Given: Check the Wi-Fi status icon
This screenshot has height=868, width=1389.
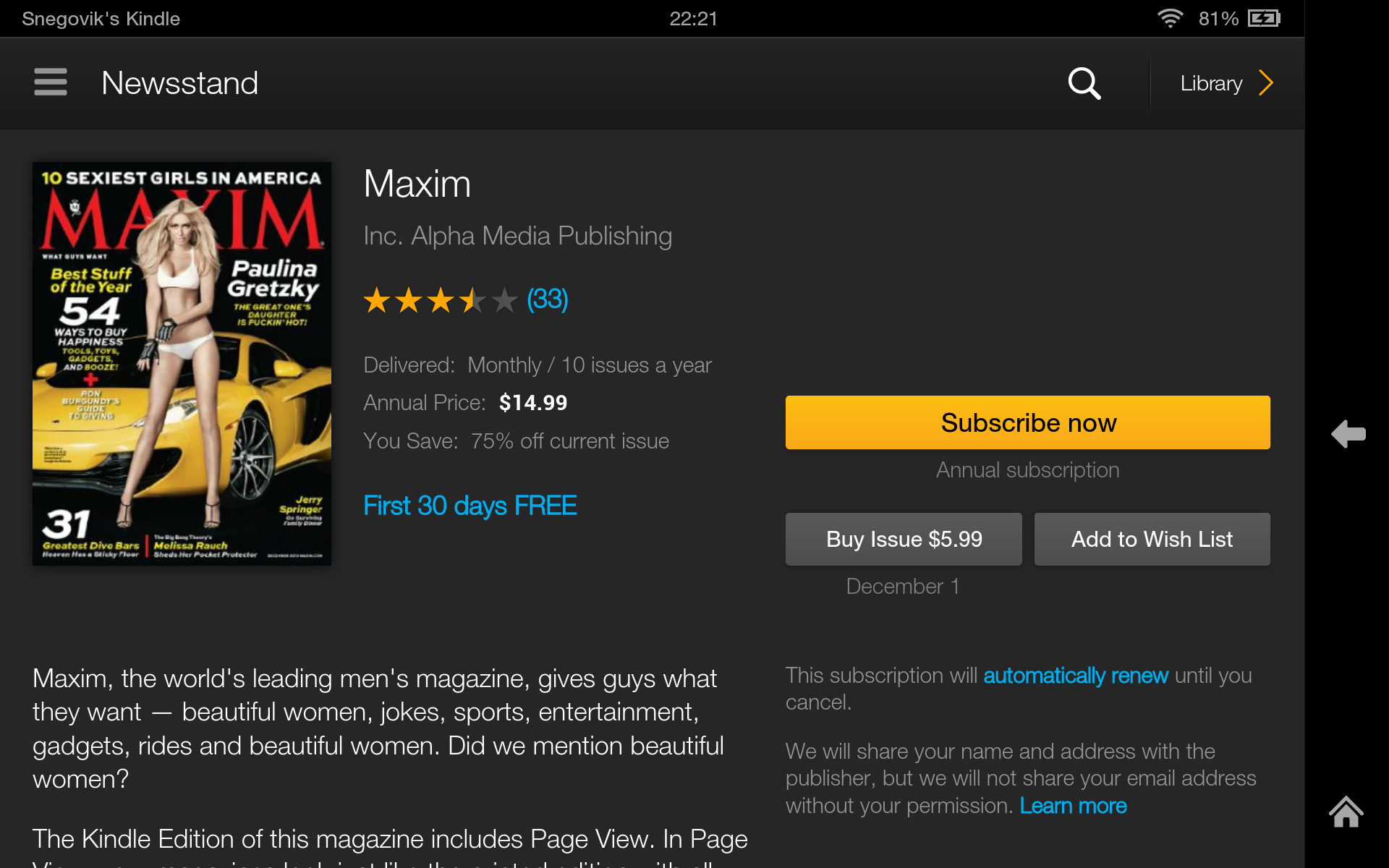Looking at the screenshot, I should 1170,18.
